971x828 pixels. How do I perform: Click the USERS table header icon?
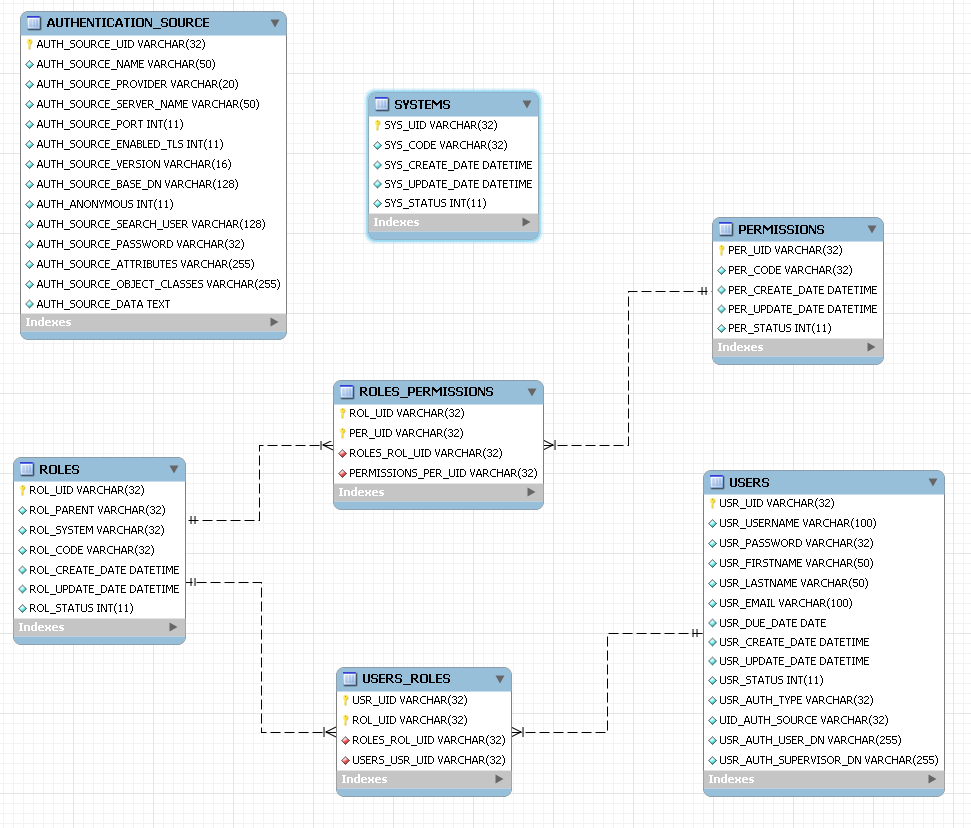[716, 482]
